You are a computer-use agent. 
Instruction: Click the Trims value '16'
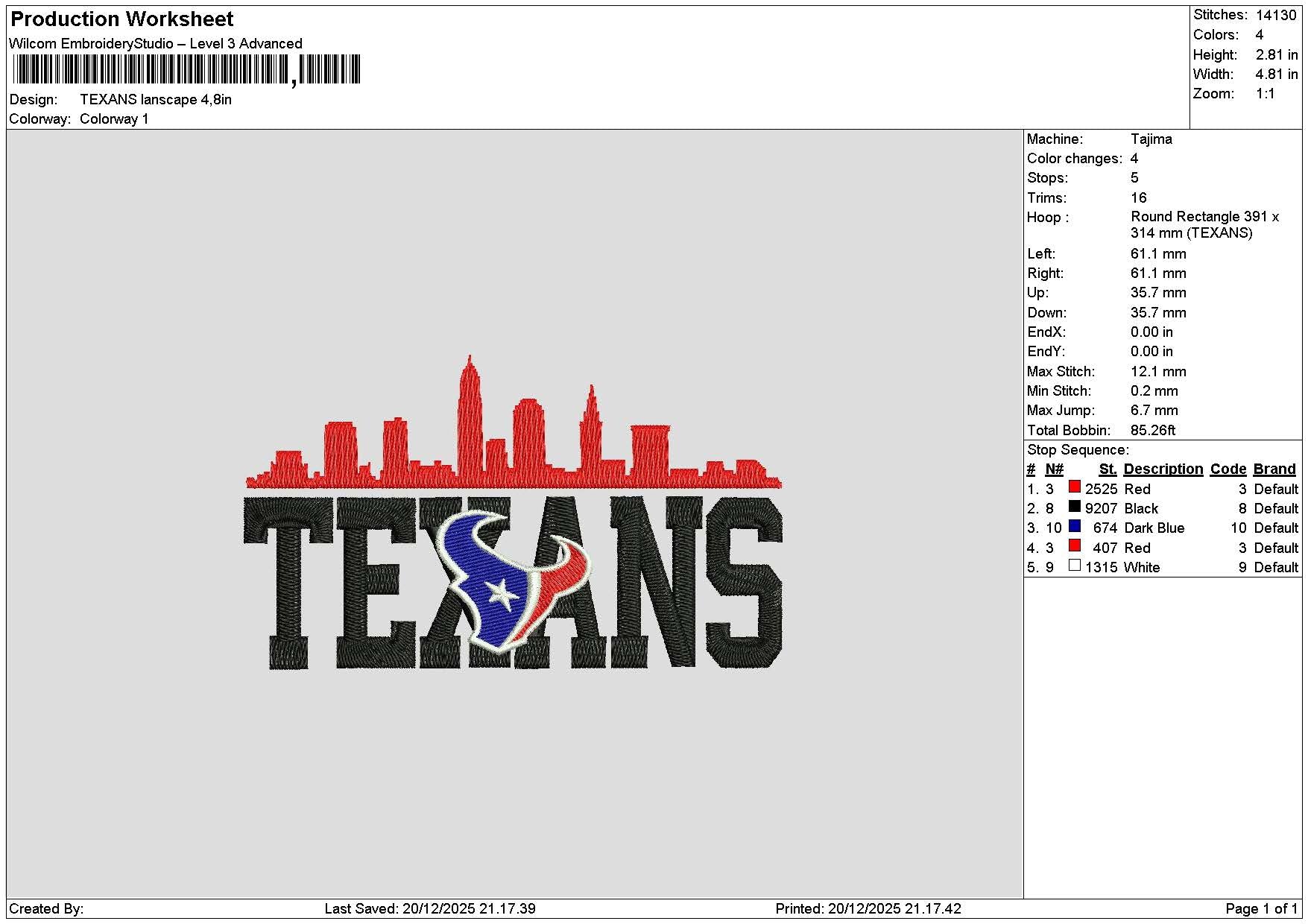coord(1139,198)
